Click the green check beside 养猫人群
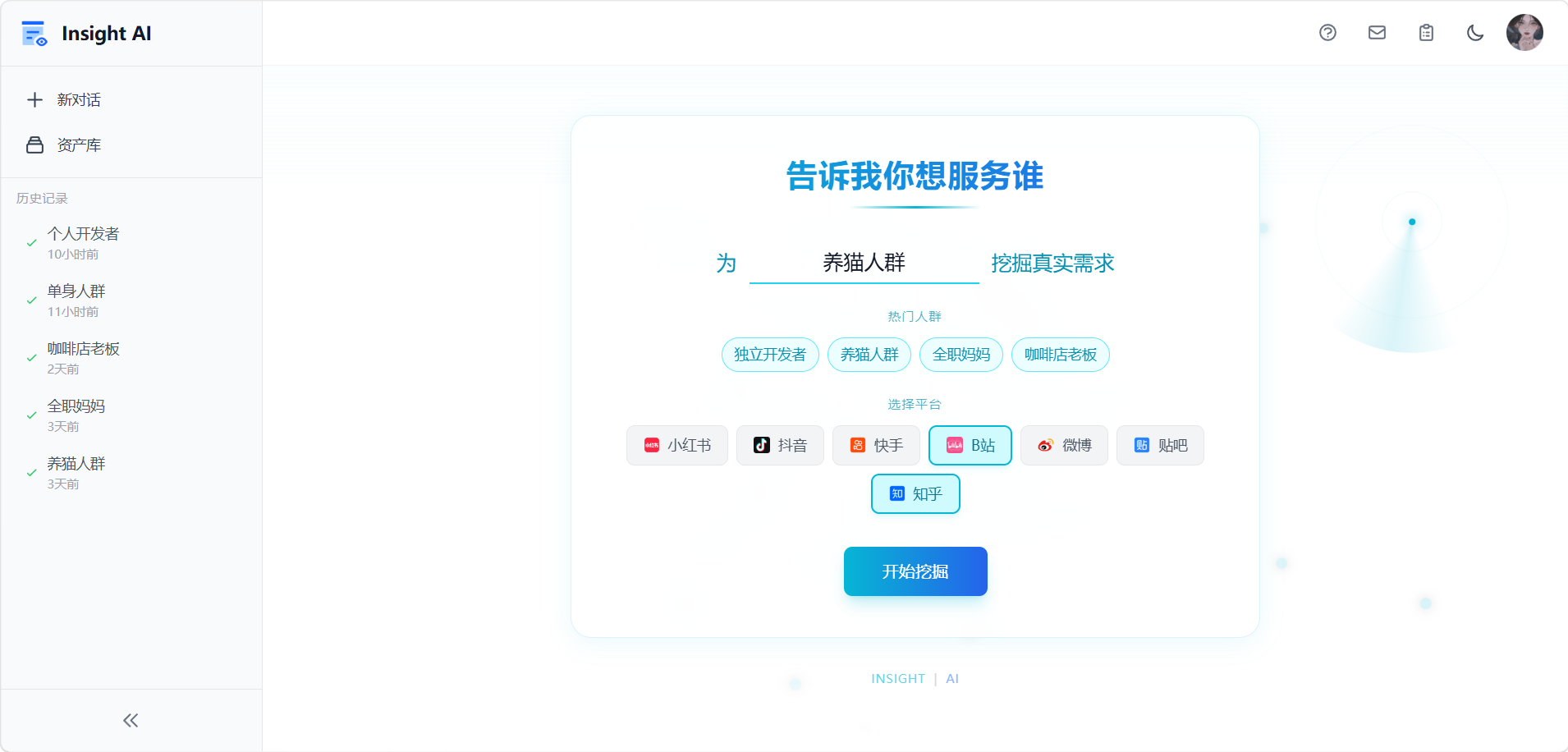 coord(31,473)
